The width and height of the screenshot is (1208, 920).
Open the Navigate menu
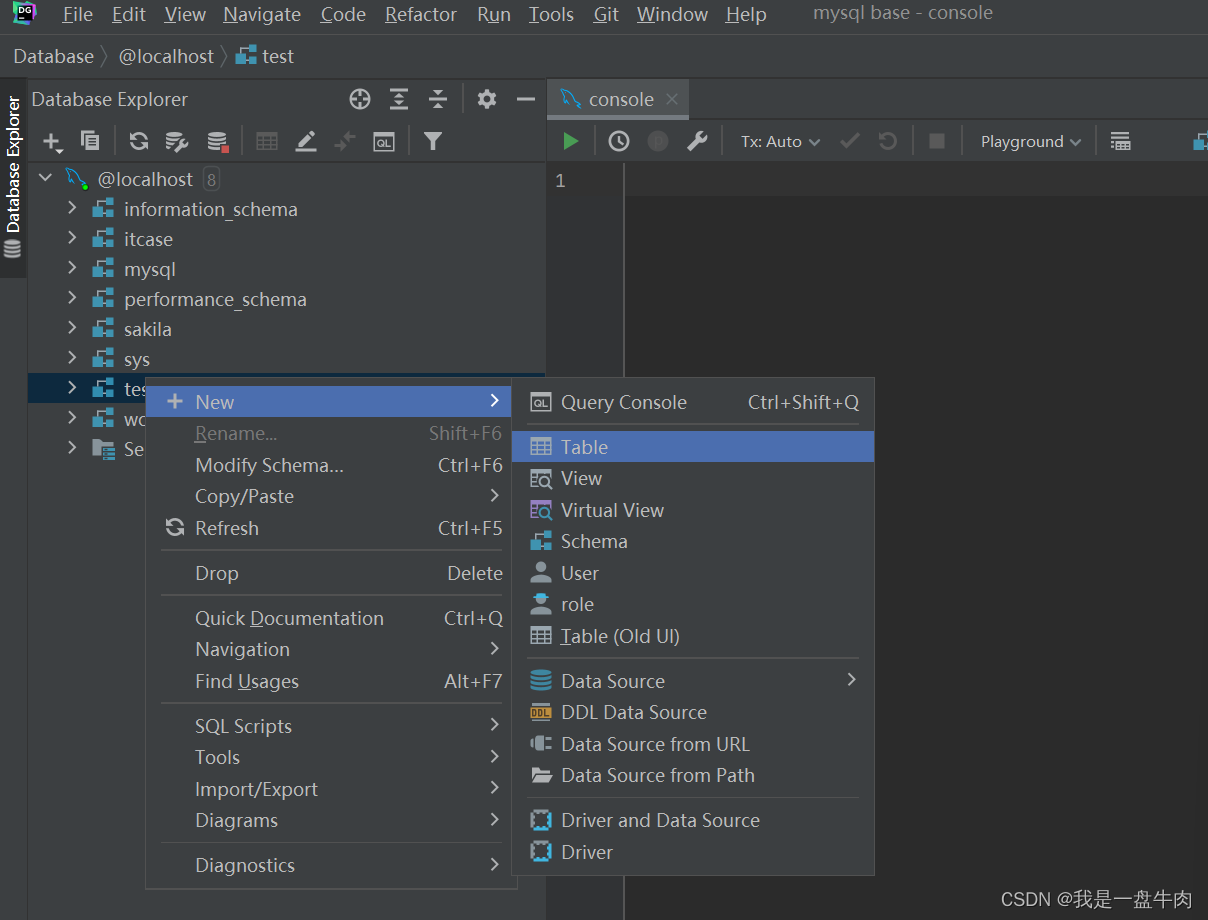(x=262, y=14)
